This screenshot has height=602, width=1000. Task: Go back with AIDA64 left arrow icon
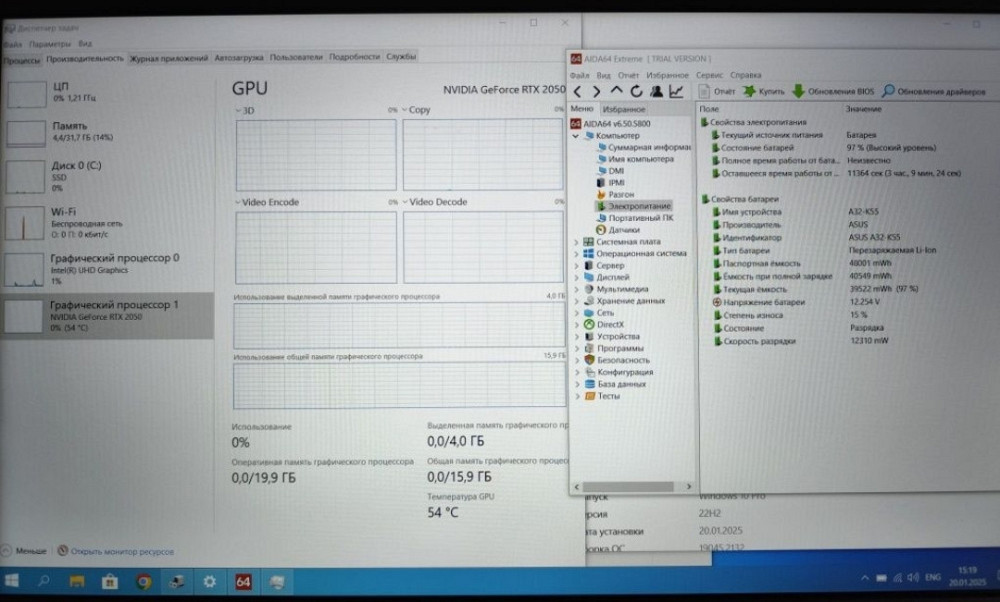(578, 92)
